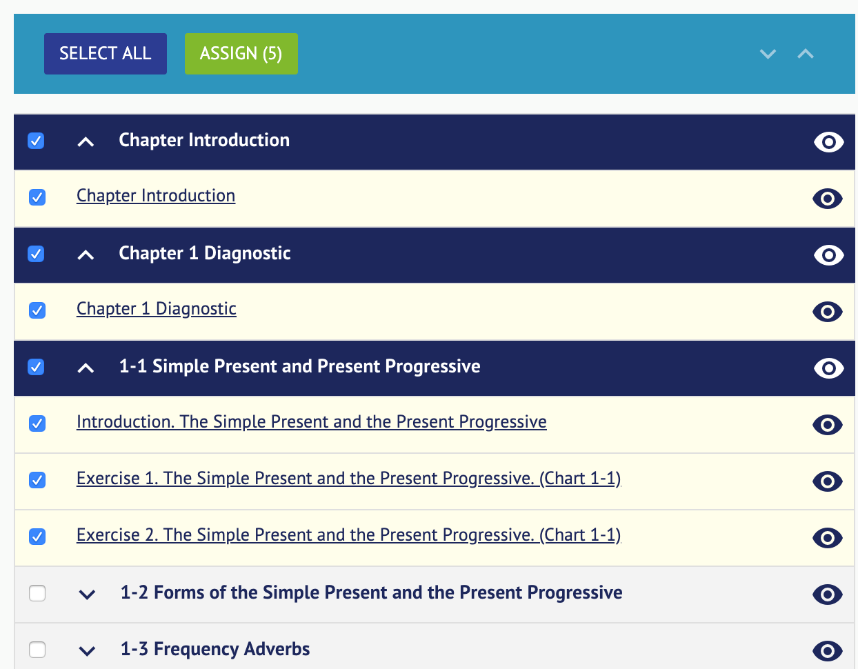Open eye preview for Chapter 1 Diagnostic item
The height and width of the screenshot is (669, 858).
(828, 311)
